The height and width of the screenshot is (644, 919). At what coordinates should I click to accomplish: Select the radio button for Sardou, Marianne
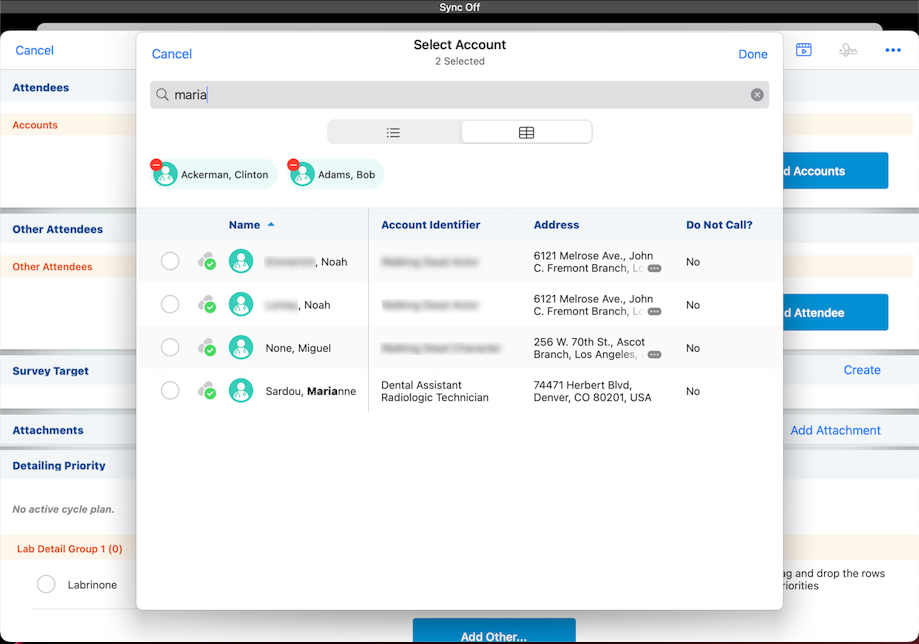pyautogui.click(x=170, y=391)
